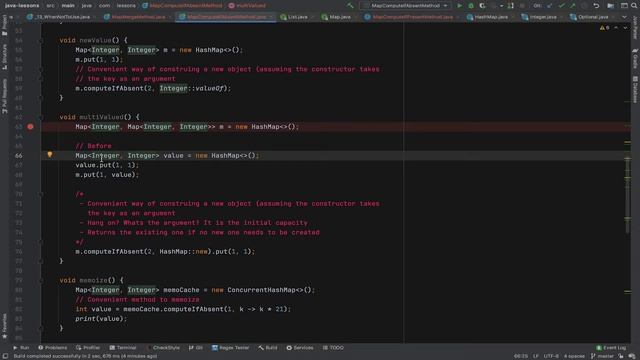Collapse the multiValued method fold marker
Image resolution: width=640 pixels, height=360 pixels.
tap(41, 117)
